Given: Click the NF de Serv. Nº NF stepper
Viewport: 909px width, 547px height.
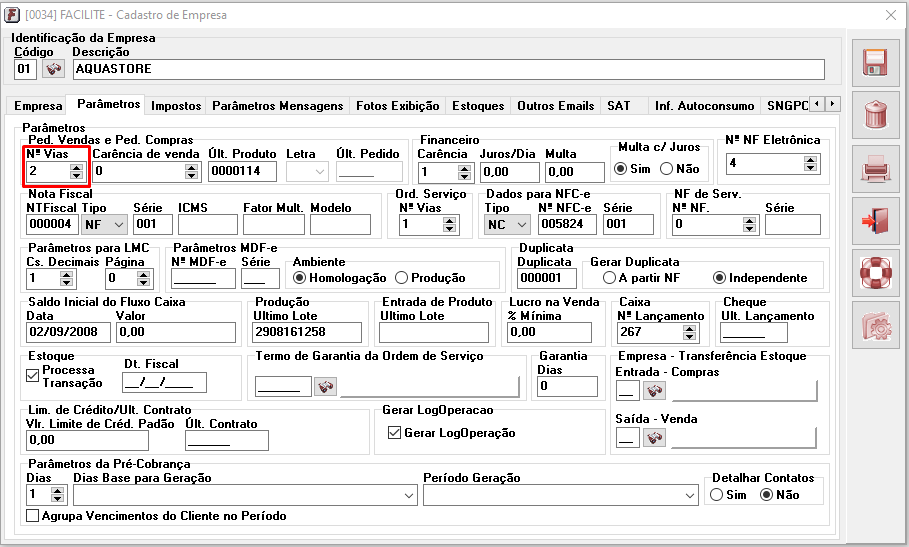Looking at the screenshot, I should 750,224.
